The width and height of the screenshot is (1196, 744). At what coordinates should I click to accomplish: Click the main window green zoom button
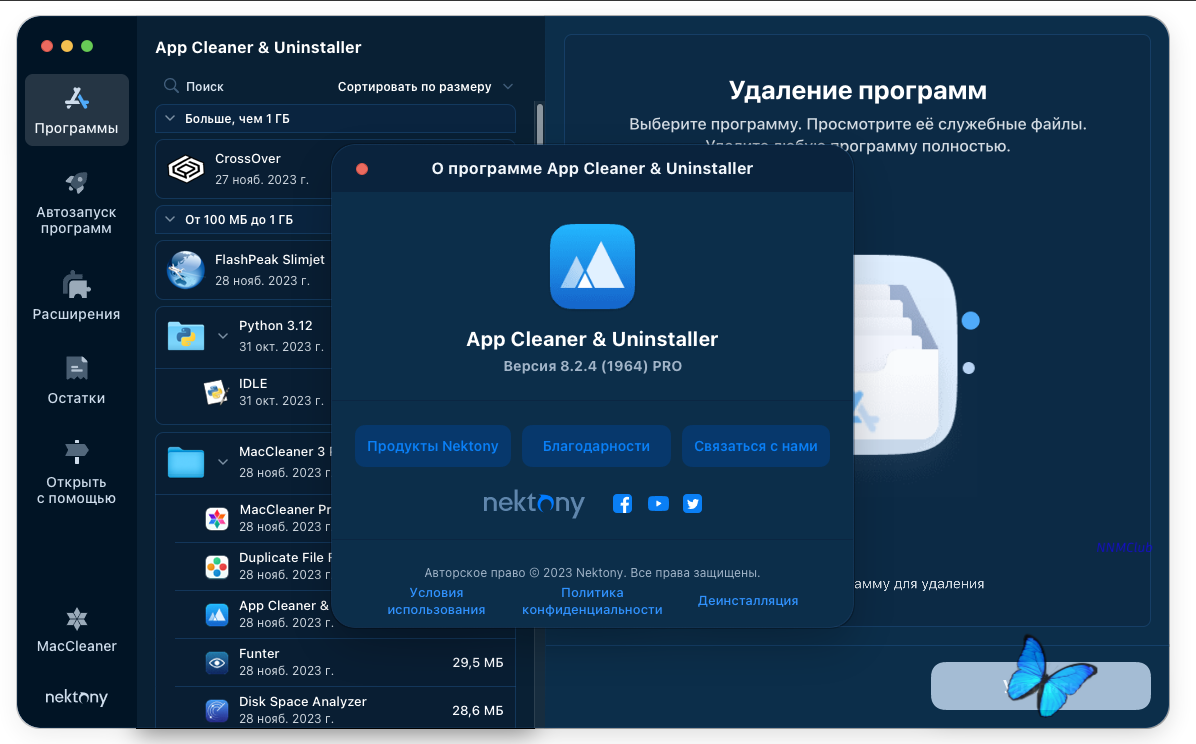point(87,46)
